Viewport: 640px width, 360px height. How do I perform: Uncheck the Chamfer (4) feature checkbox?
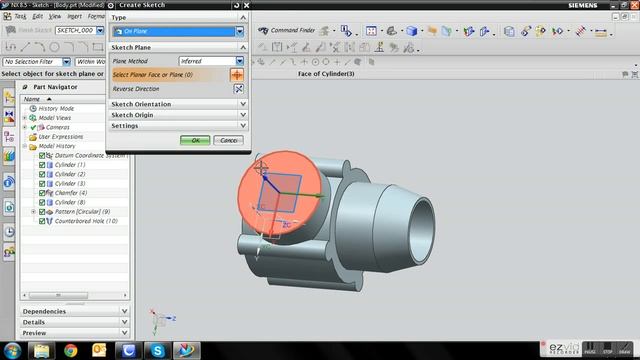point(42,193)
